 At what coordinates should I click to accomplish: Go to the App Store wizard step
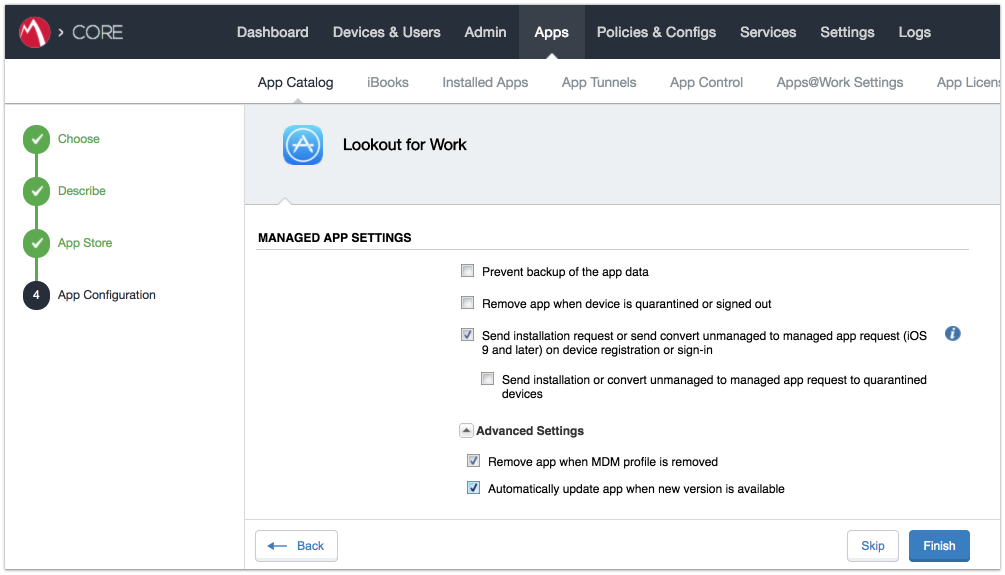pos(85,243)
